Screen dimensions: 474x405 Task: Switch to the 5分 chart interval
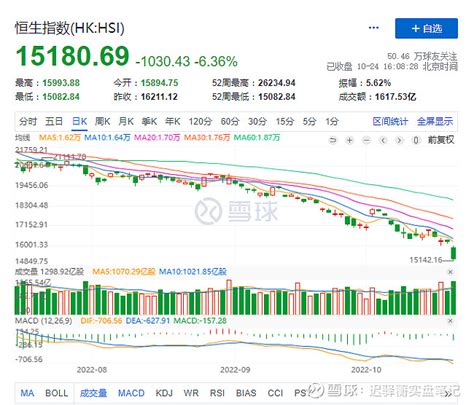click(x=309, y=121)
